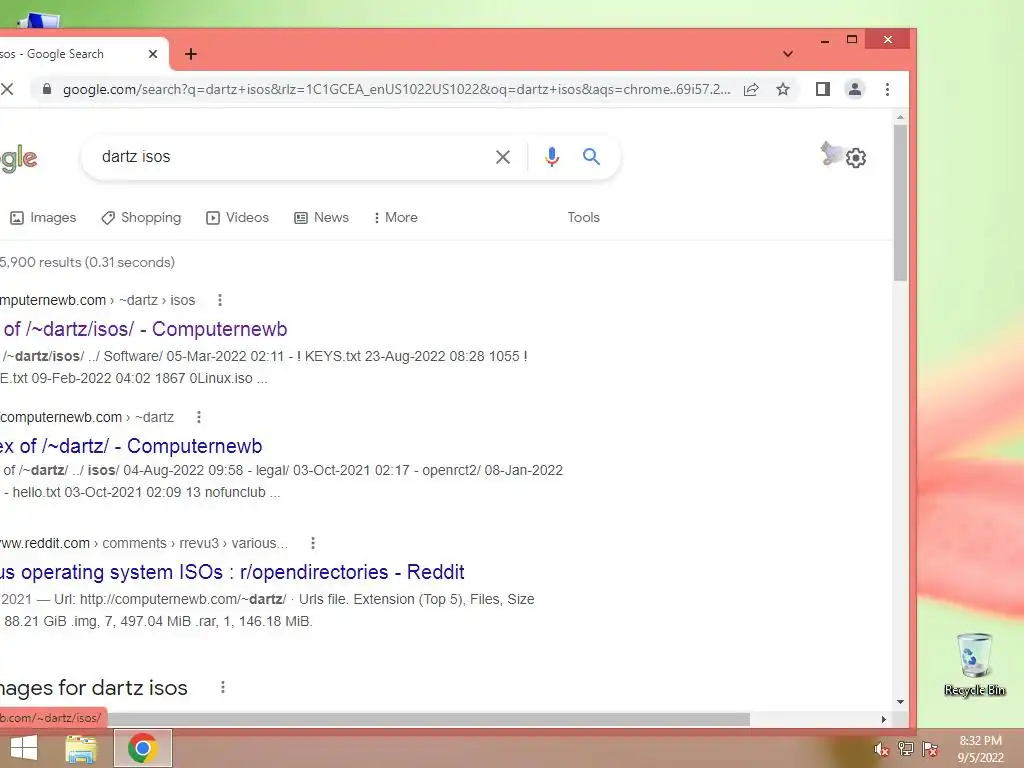This screenshot has height=768, width=1024.
Task: Click horizontal scrollbar right arrow
Action: click(x=884, y=719)
